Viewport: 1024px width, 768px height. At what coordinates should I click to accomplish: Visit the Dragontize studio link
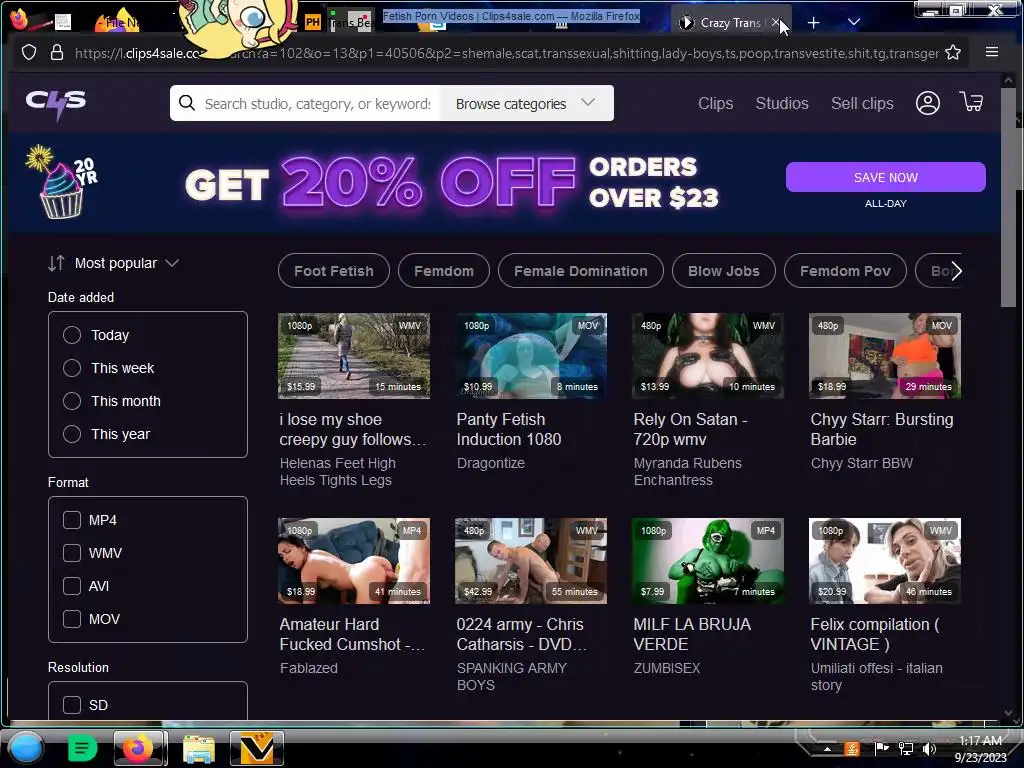coord(490,463)
